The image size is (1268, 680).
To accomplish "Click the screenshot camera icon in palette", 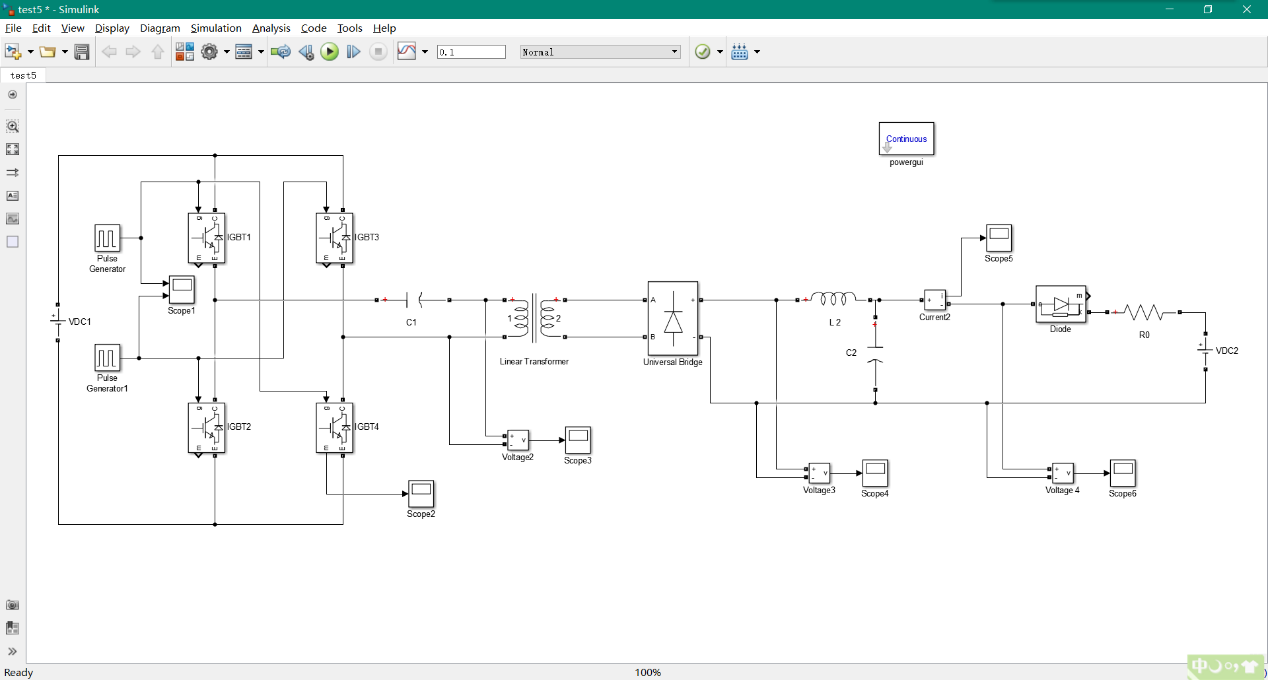I will pos(13,605).
